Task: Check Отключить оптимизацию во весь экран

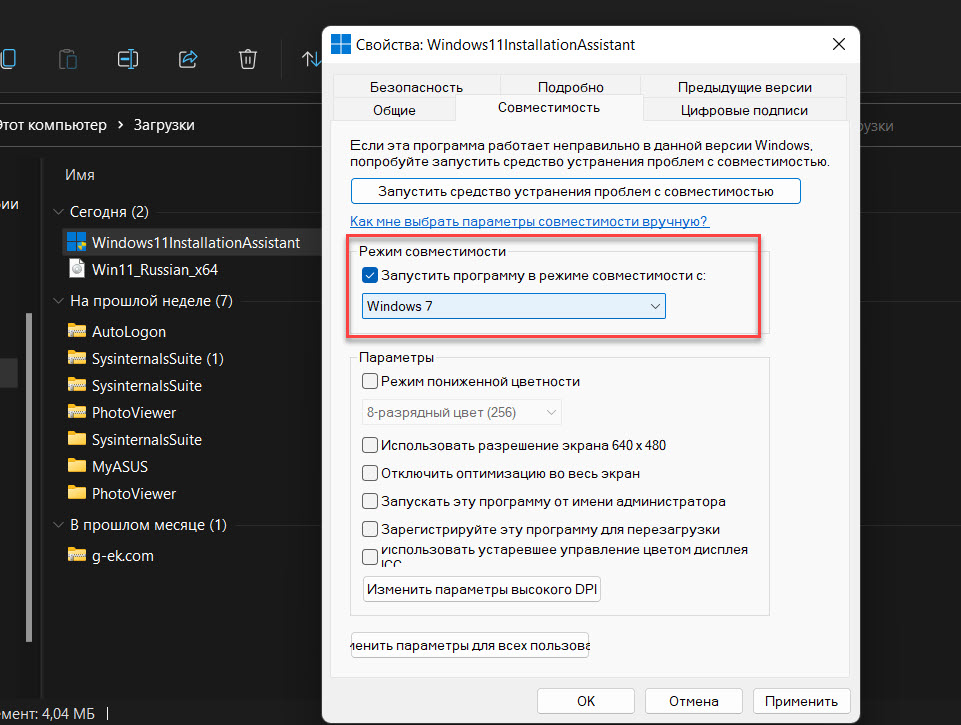Action: point(370,473)
